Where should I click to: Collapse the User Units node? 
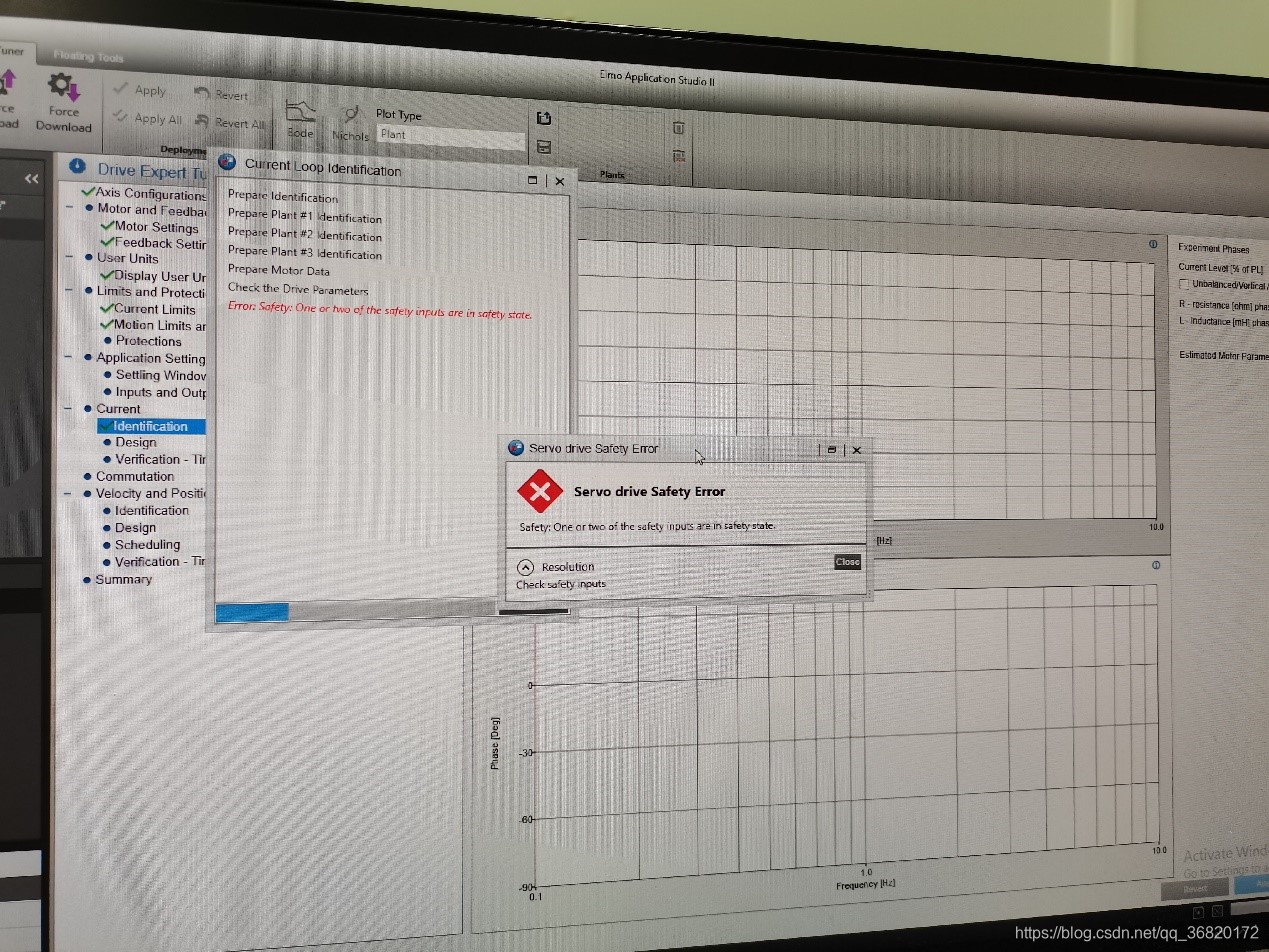pos(70,258)
